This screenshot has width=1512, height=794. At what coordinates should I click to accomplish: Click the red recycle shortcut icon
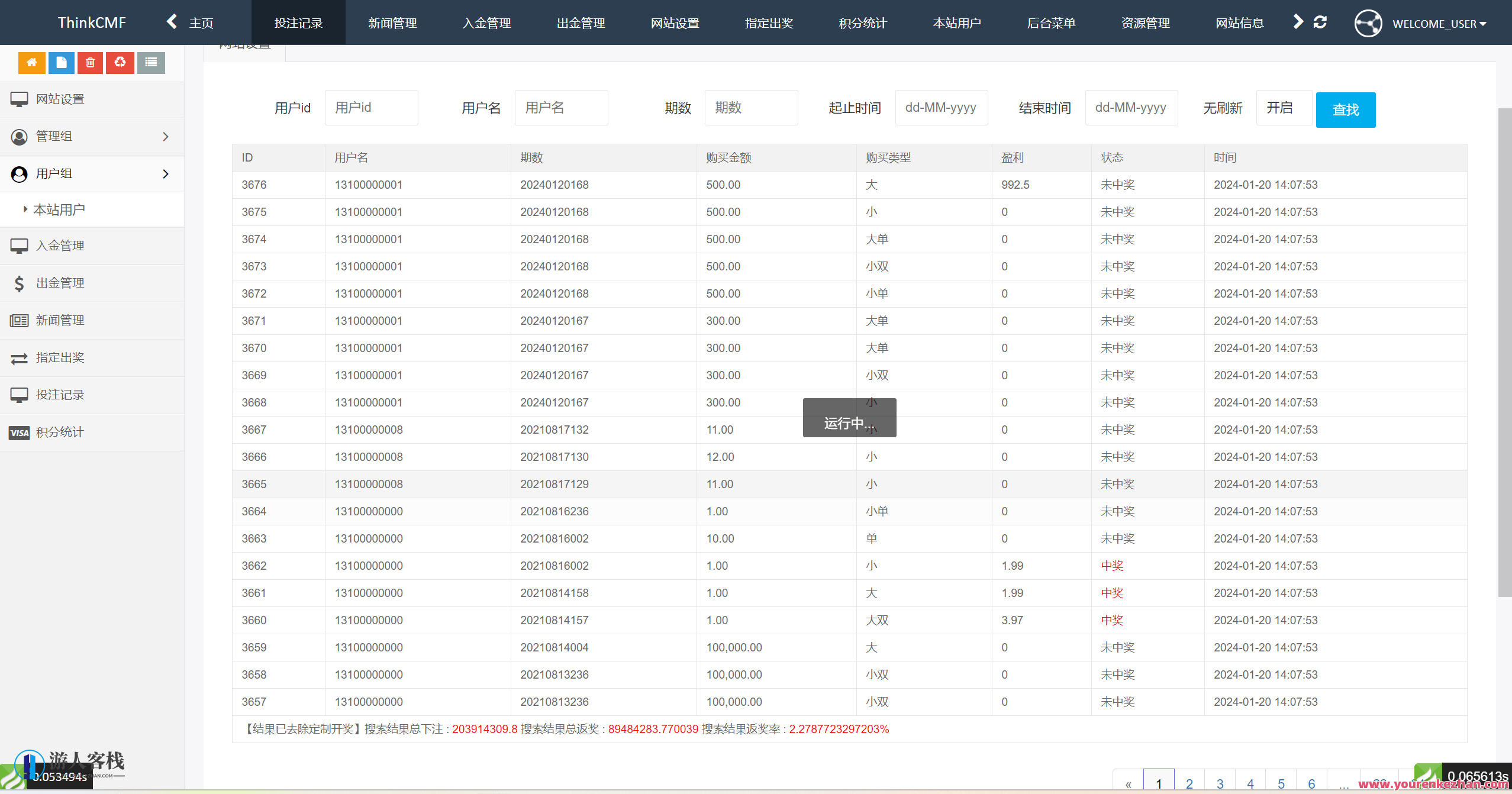pos(120,63)
